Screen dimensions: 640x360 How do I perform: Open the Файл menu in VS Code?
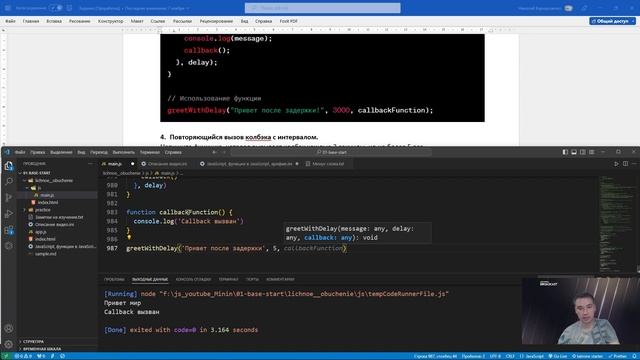click(20, 152)
